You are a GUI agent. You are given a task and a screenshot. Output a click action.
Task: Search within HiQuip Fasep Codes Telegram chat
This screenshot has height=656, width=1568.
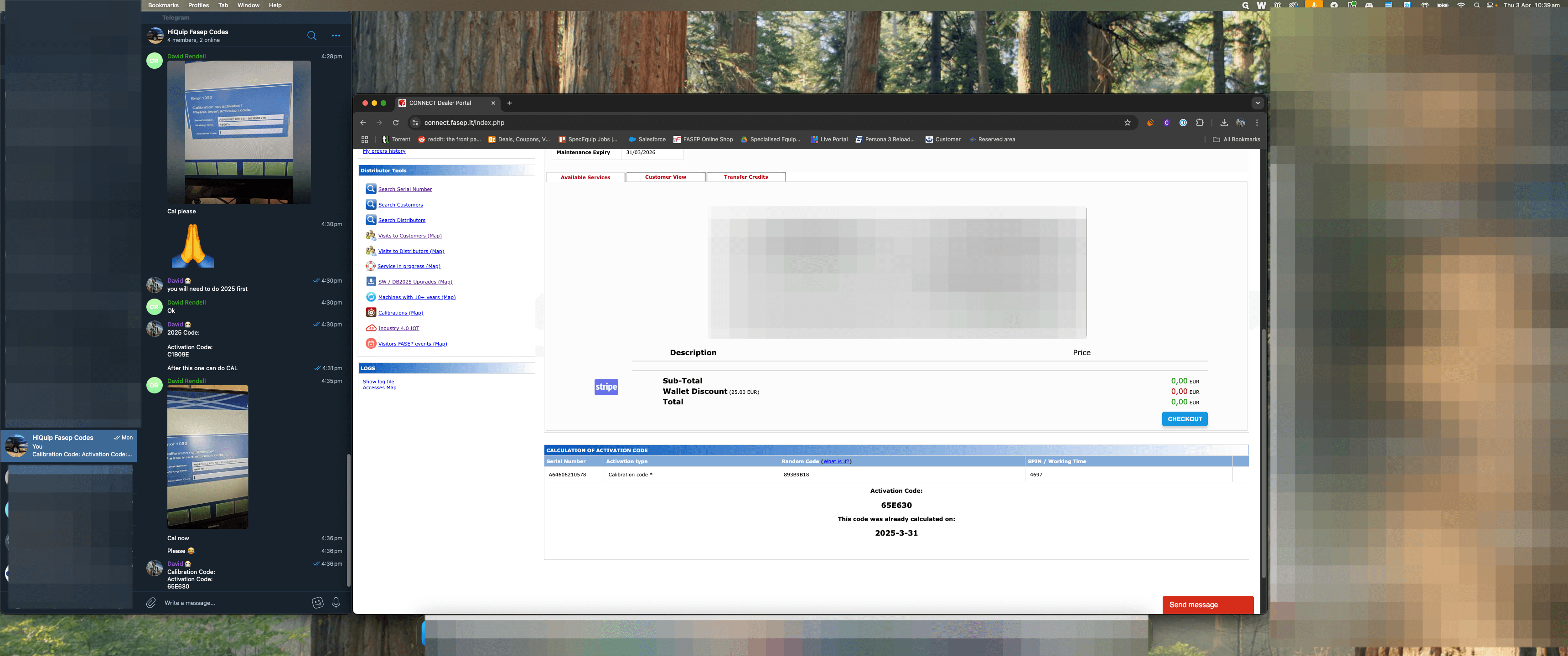[312, 36]
